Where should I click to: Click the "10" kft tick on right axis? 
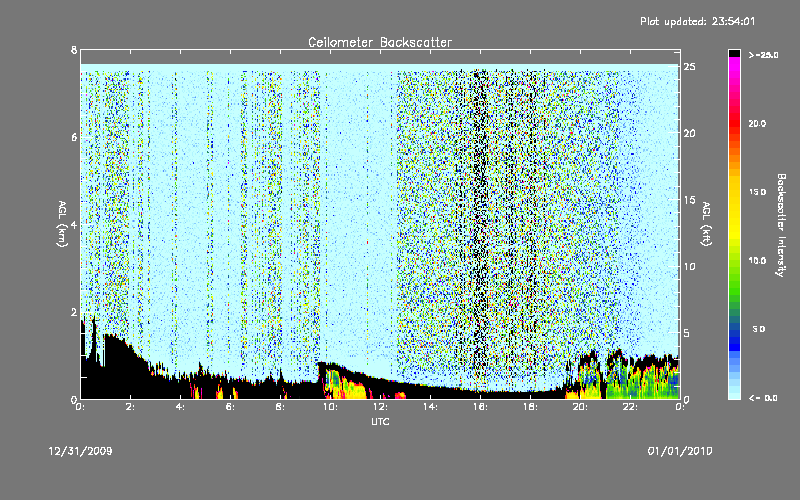[690, 266]
